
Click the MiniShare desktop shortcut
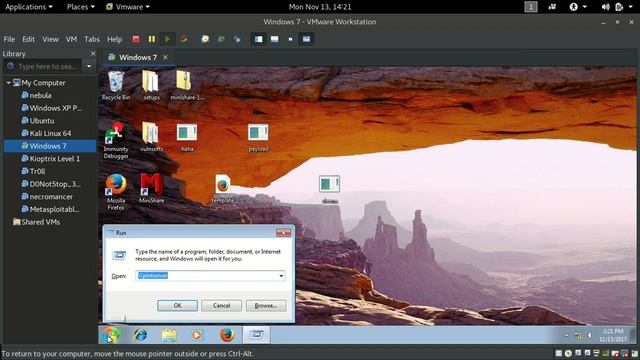pyautogui.click(x=151, y=188)
